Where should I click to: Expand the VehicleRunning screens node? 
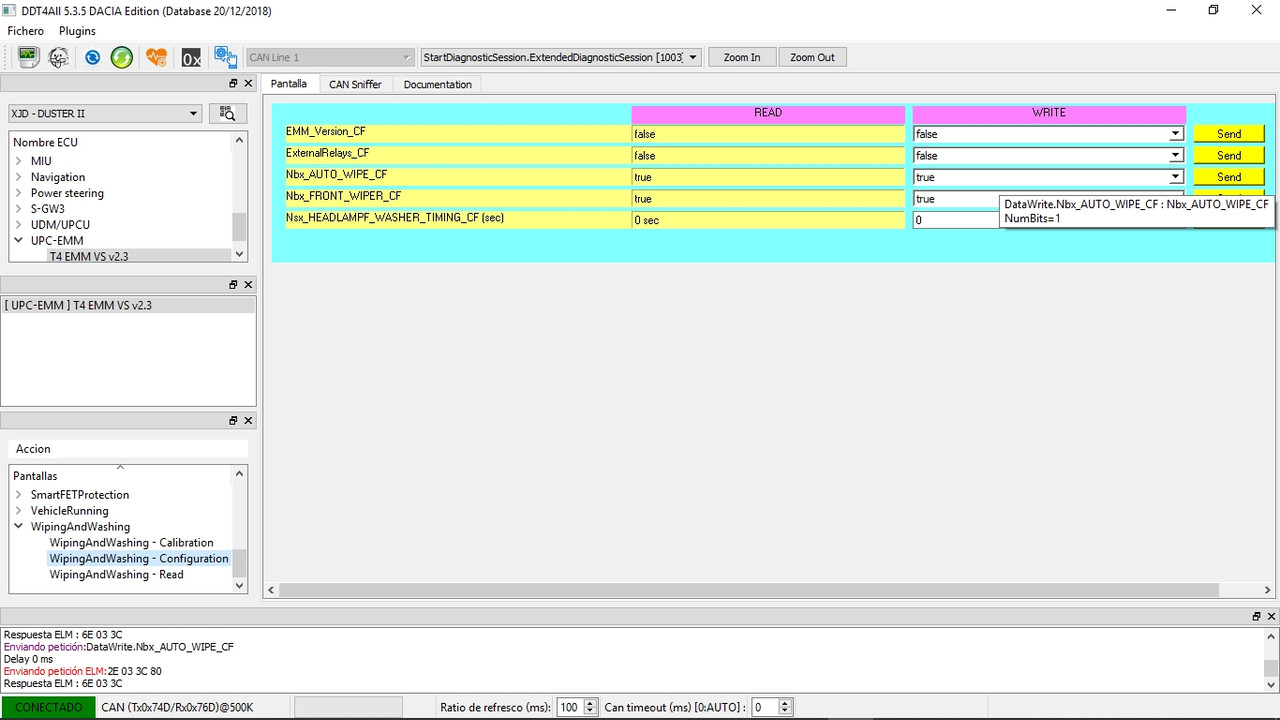pos(19,511)
